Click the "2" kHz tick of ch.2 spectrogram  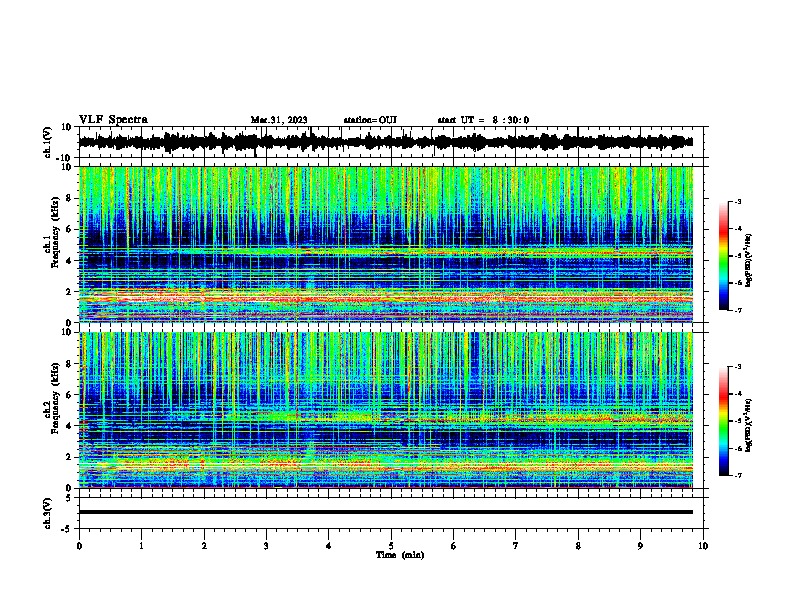pyautogui.click(x=69, y=457)
